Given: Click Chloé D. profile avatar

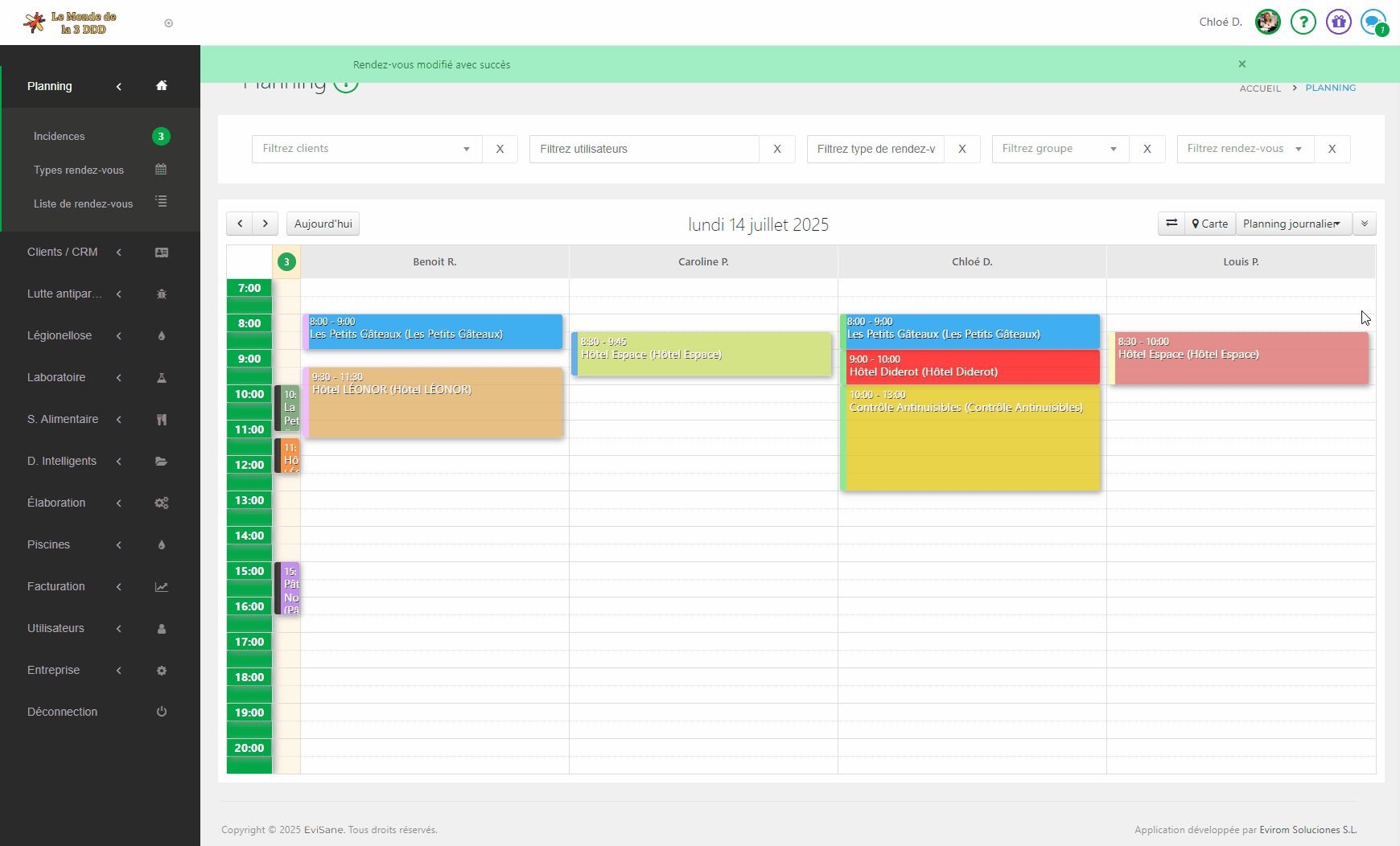Looking at the screenshot, I should point(1267,22).
